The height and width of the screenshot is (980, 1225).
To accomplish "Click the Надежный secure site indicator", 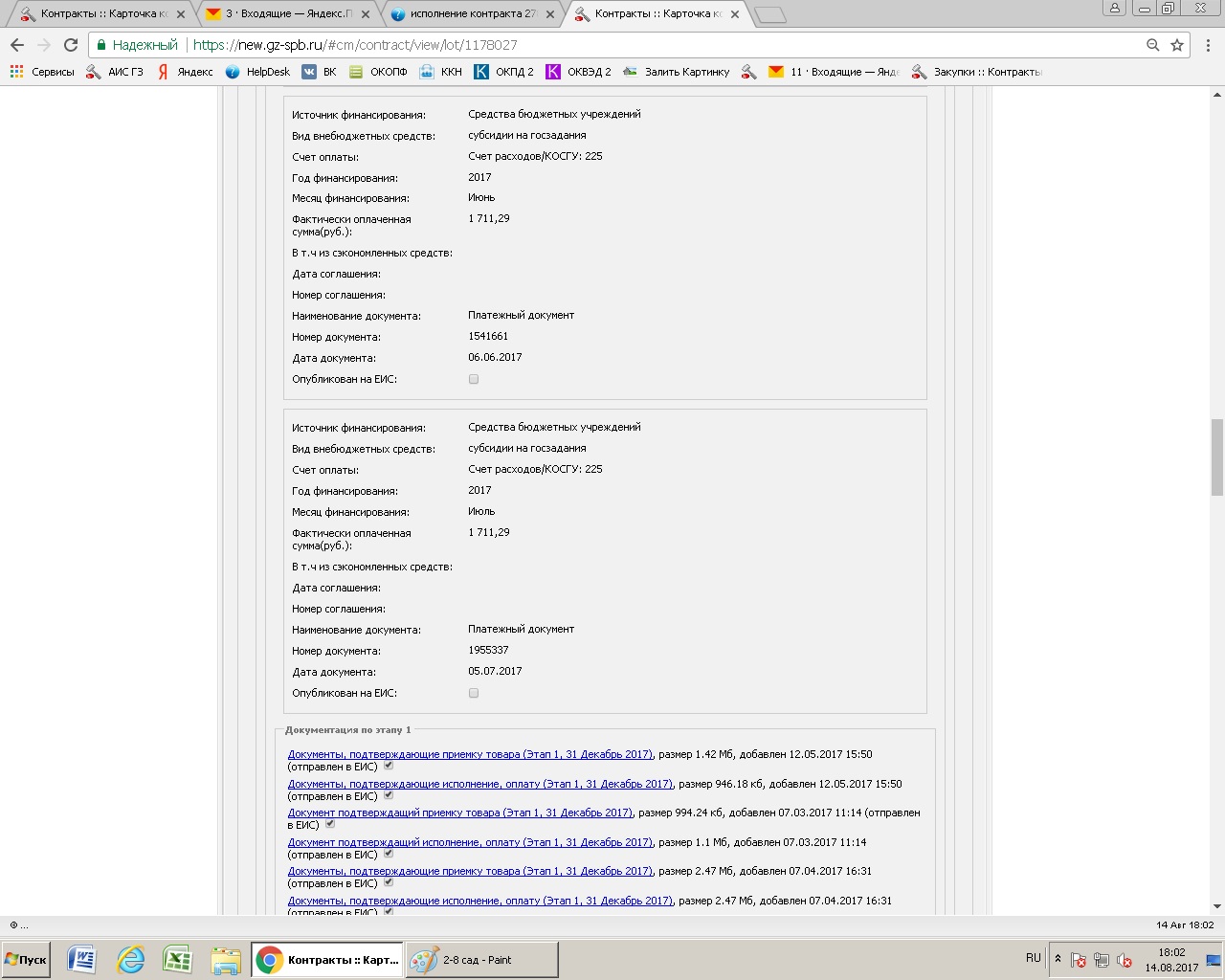I will (x=137, y=45).
